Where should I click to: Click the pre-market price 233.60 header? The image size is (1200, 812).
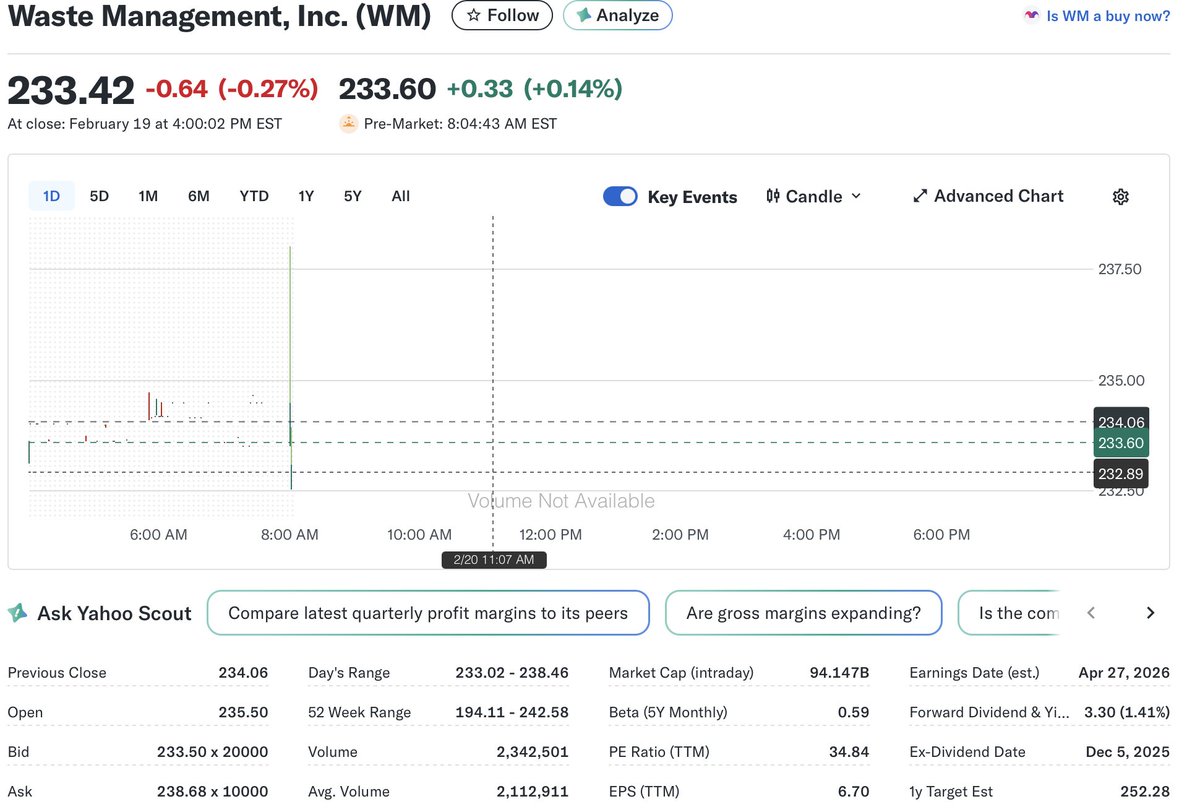pos(387,89)
